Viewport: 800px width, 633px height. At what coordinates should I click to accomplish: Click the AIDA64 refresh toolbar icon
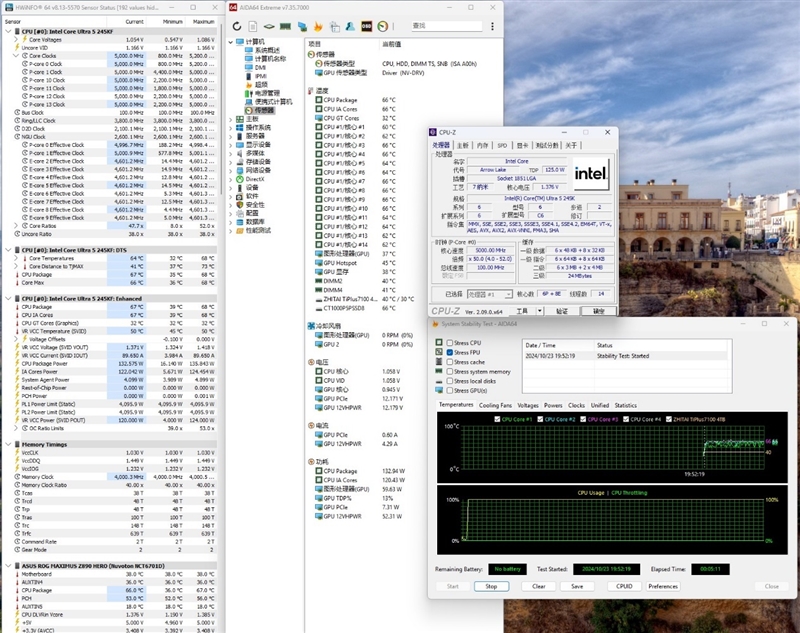point(237,26)
